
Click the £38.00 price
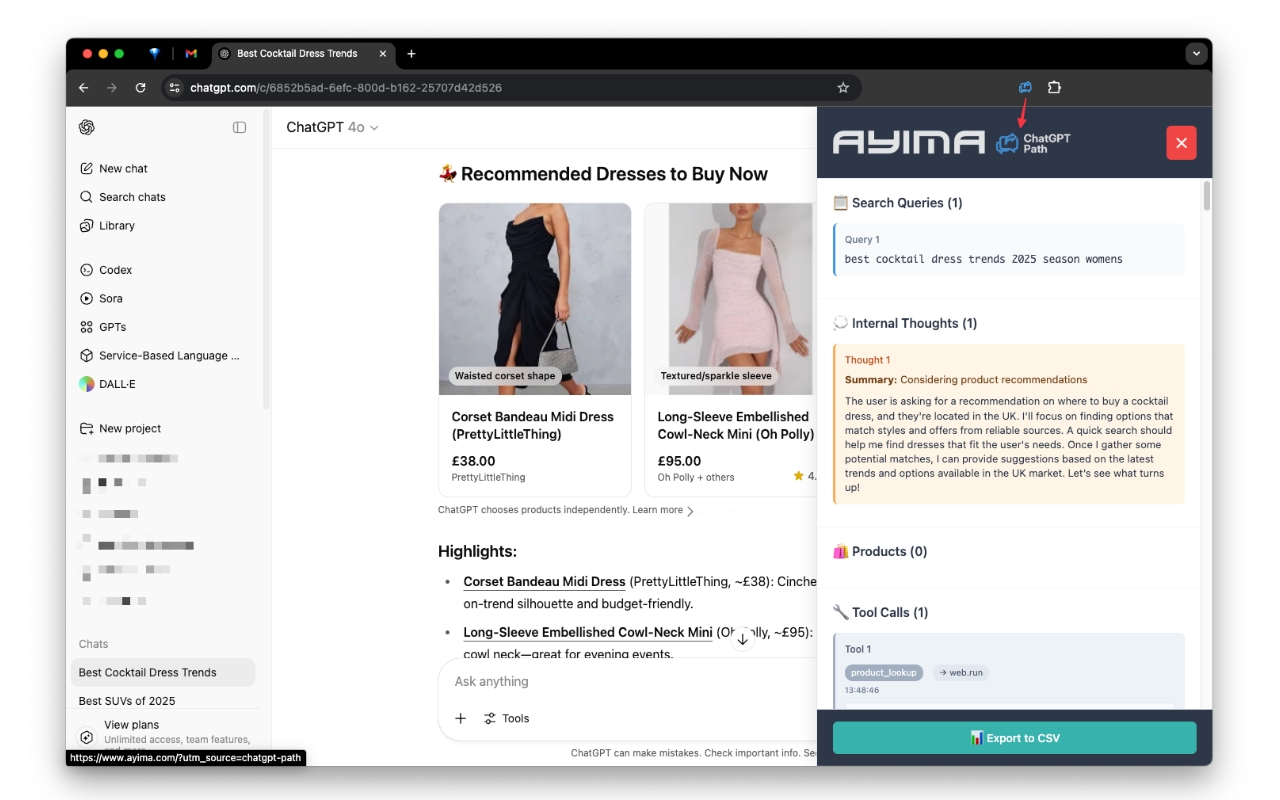point(474,461)
